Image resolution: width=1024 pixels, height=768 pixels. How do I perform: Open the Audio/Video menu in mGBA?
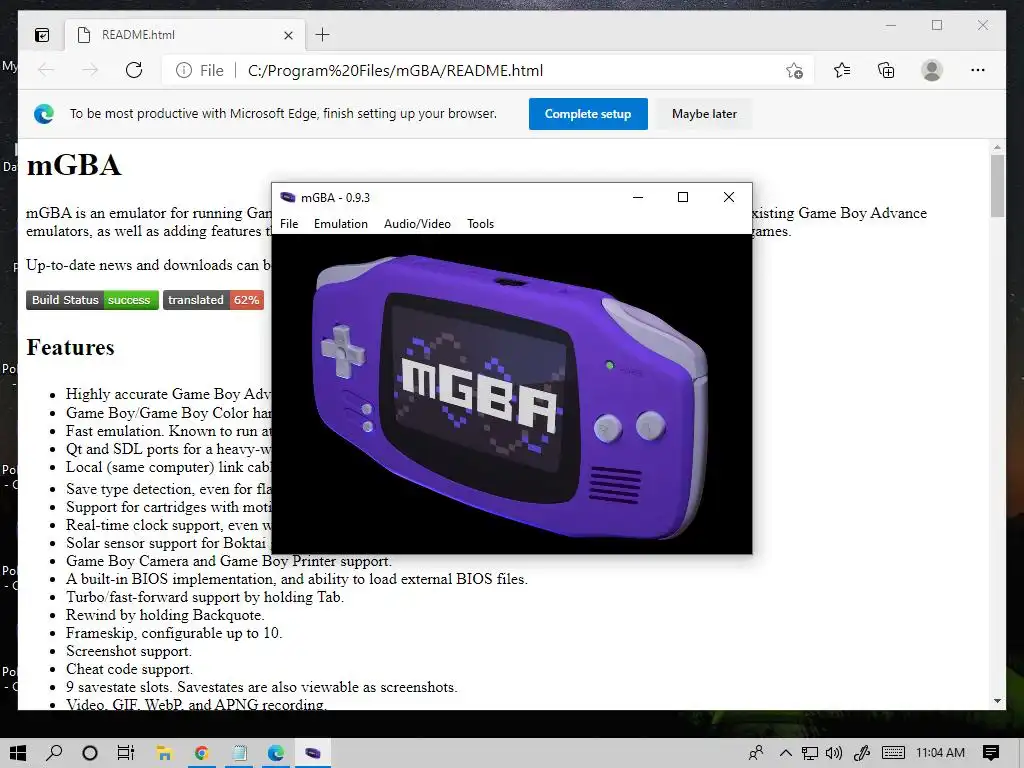[x=417, y=223]
